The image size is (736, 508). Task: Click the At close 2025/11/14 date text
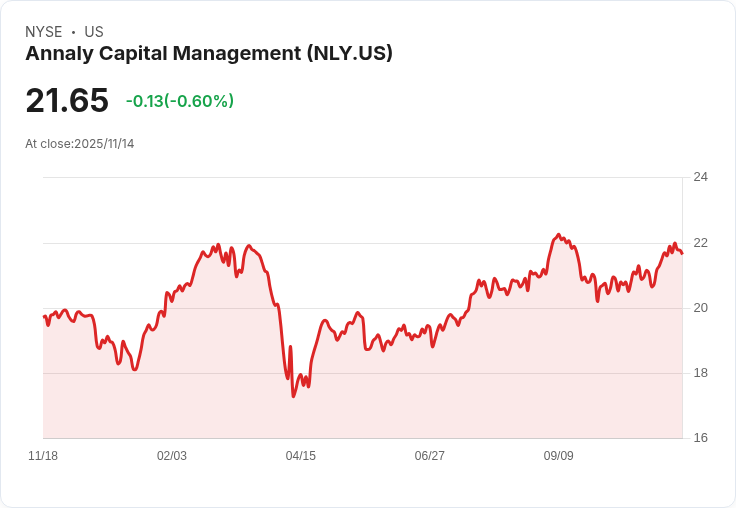(80, 144)
